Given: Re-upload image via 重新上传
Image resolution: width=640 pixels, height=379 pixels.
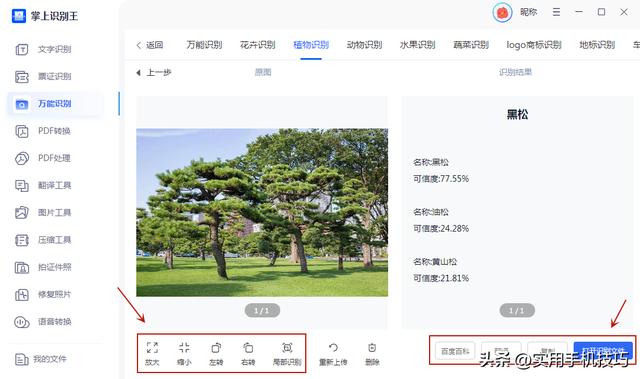Looking at the screenshot, I should (333, 353).
